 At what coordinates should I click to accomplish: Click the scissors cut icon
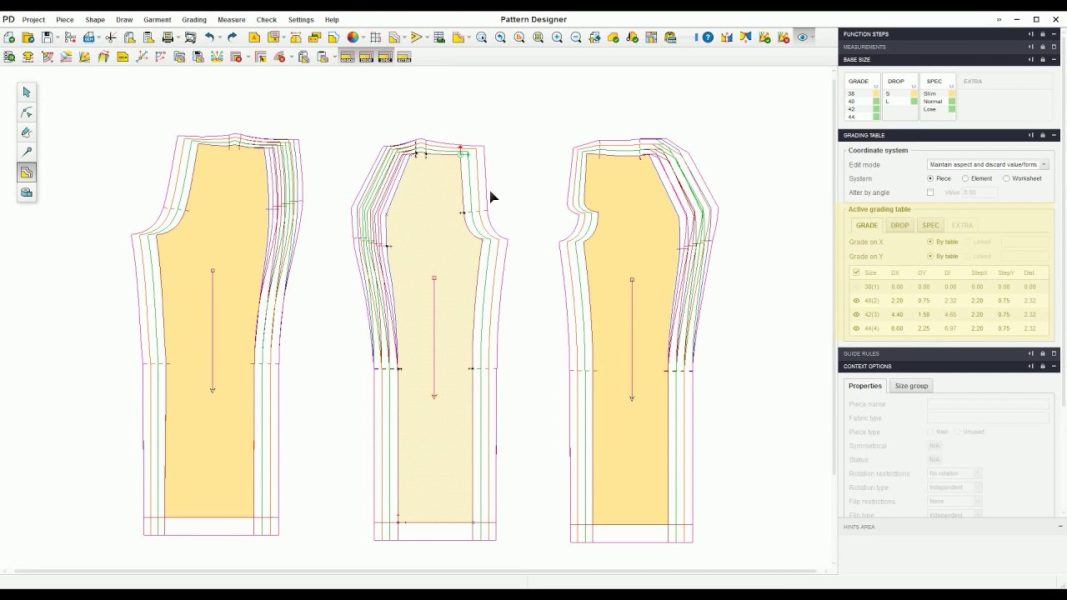110,37
